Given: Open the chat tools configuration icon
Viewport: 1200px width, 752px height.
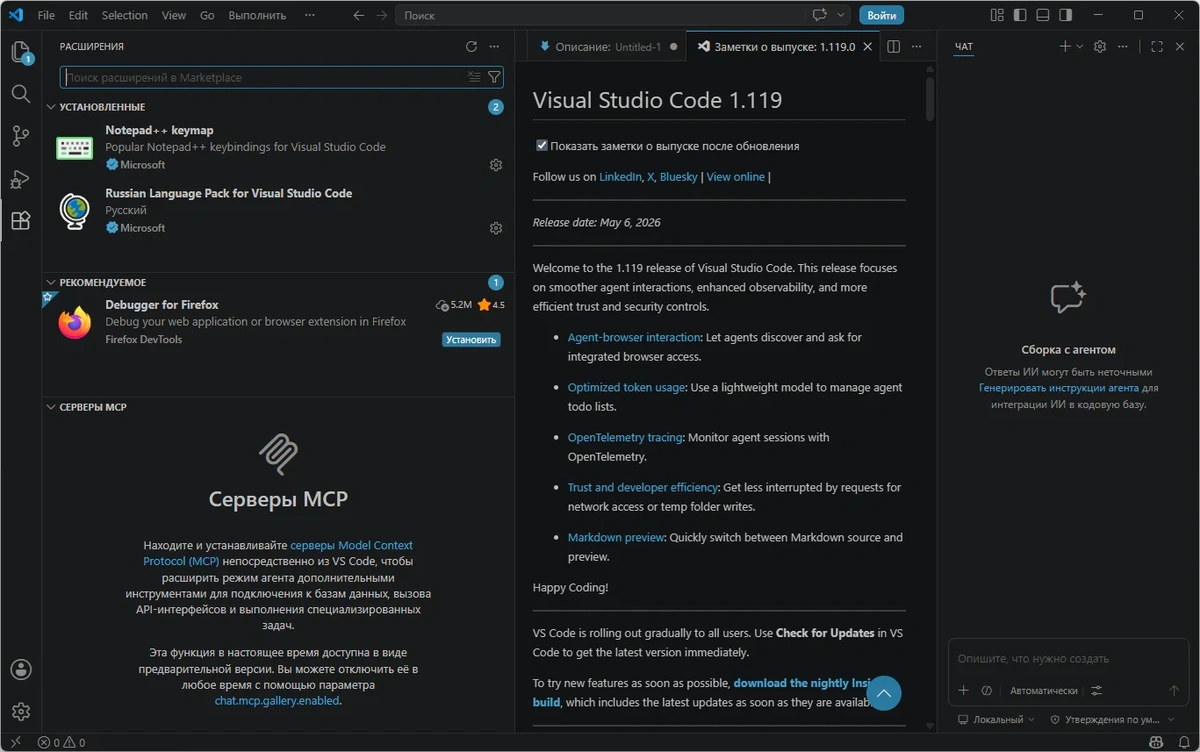Looking at the screenshot, I should click(1097, 690).
